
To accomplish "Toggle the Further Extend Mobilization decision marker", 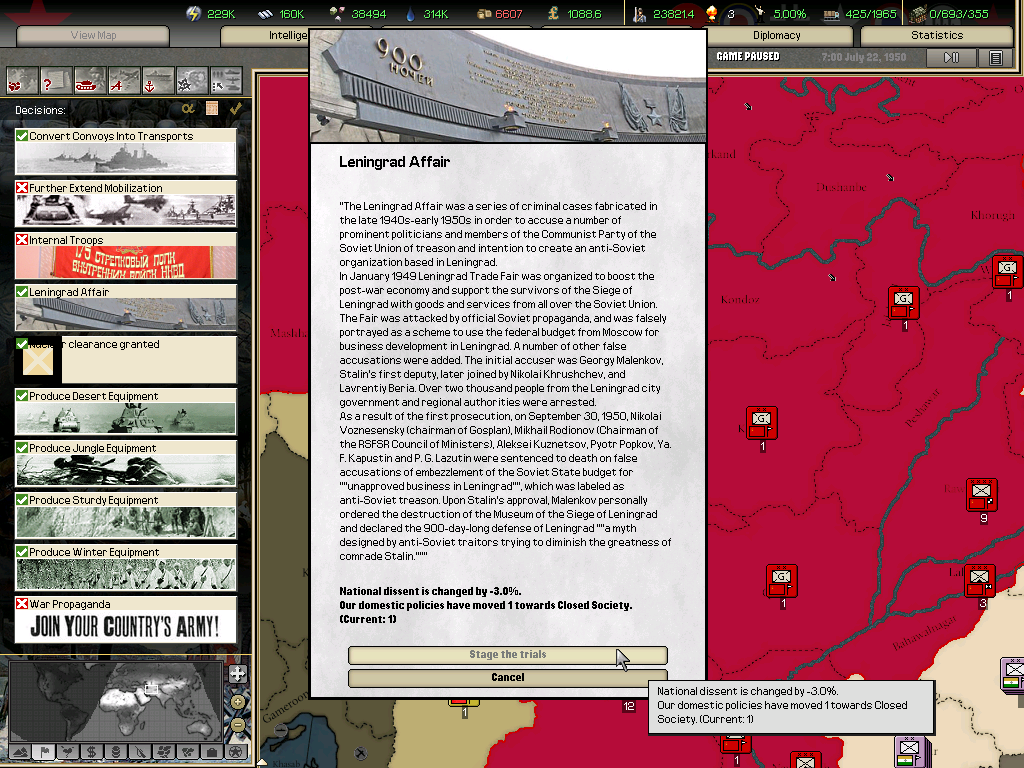I will pos(22,188).
